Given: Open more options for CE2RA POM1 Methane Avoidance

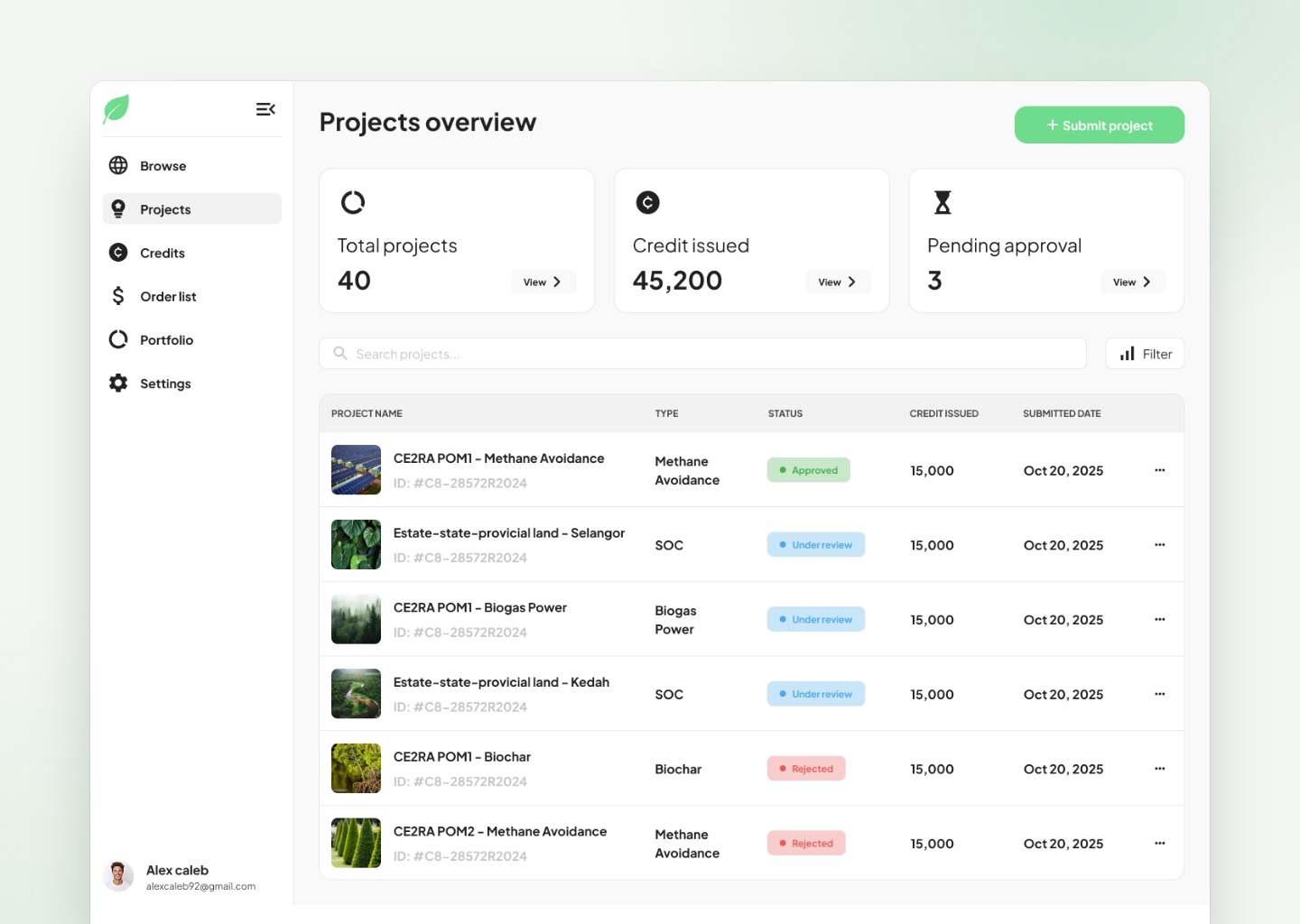Looking at the screenshot, I should click(x=1160, y=470).
